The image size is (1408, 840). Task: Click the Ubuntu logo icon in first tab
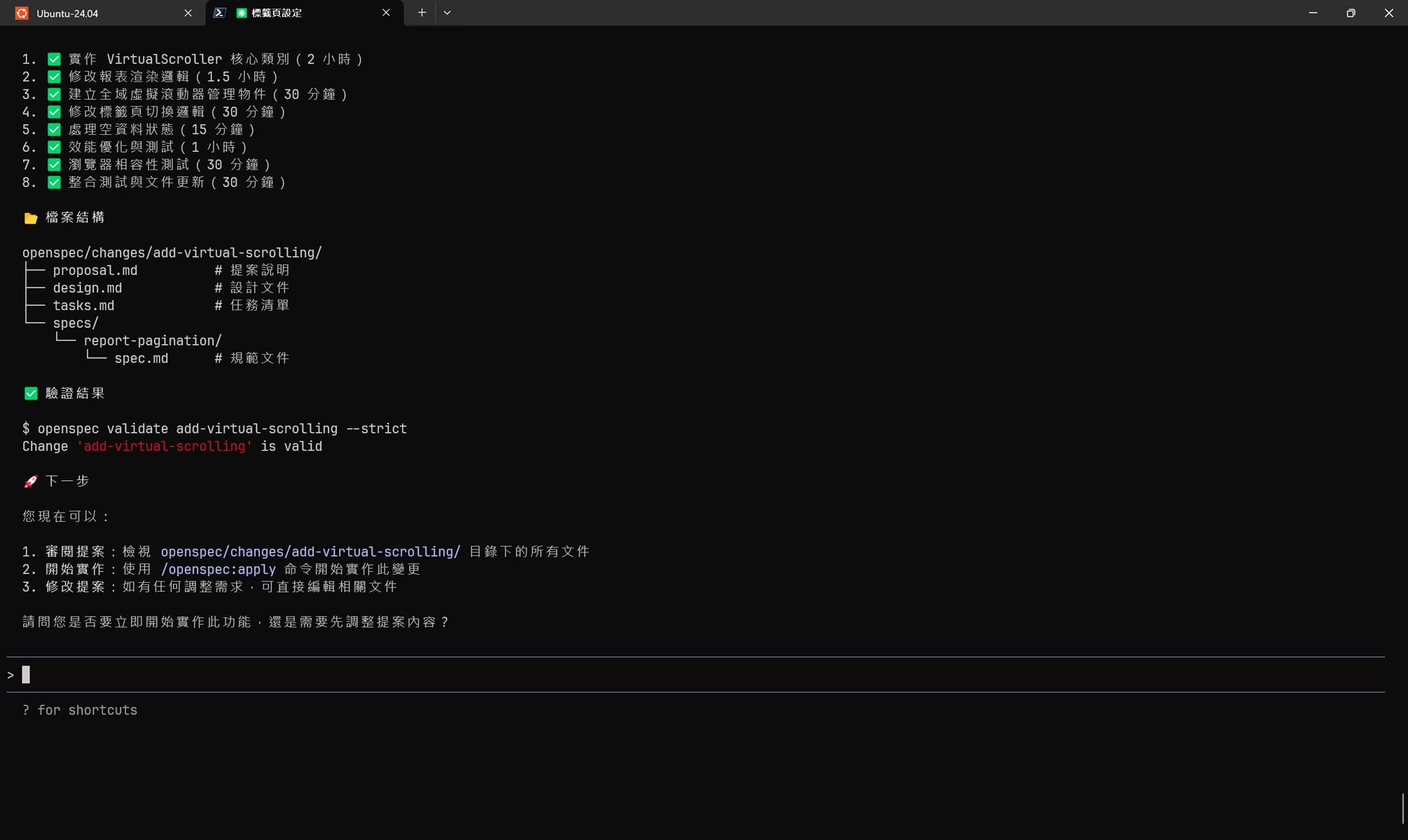[x=22, y=13]
